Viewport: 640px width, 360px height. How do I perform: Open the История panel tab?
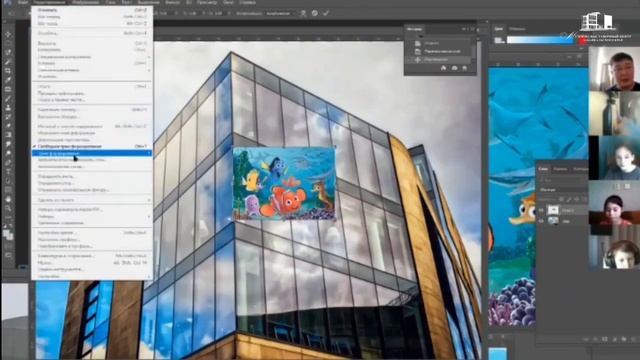415,29
